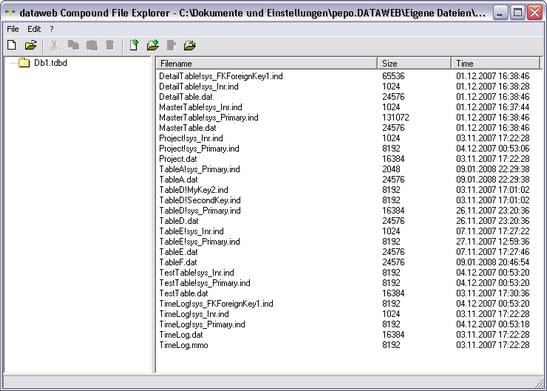Select file TimeLog.mmo

click(183, 345)
